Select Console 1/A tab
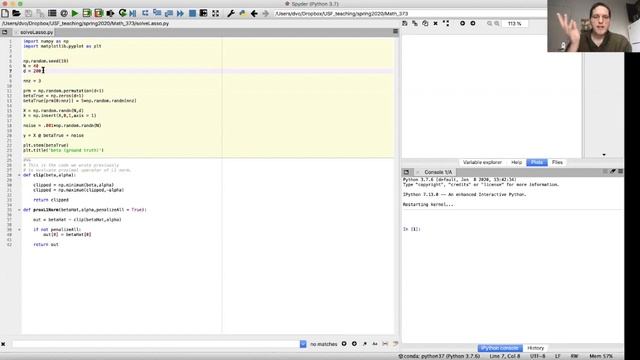Screen dimensions: 640x360 (x=438, y=172)
